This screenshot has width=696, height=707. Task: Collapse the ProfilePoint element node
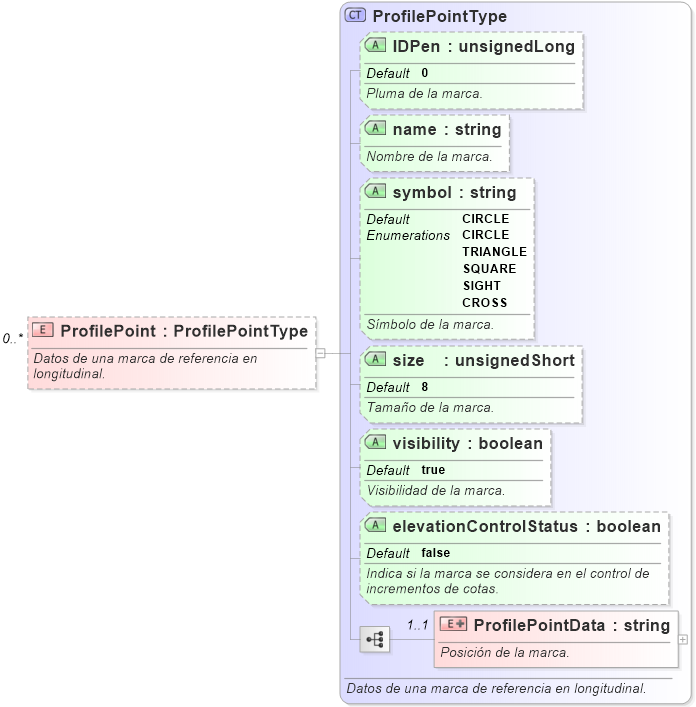pos(320,353)
